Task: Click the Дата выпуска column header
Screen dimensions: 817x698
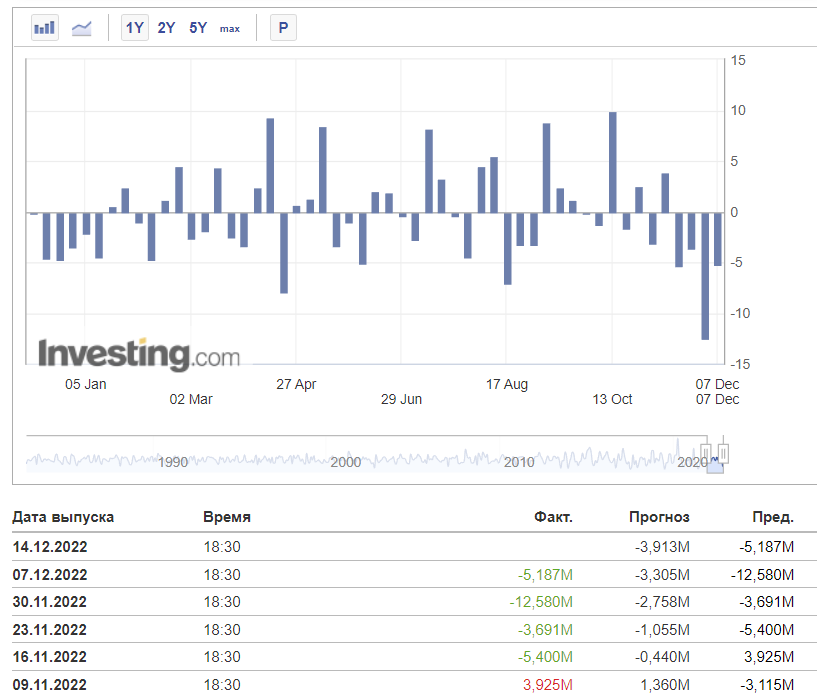Action: click(x=63, y=517)
